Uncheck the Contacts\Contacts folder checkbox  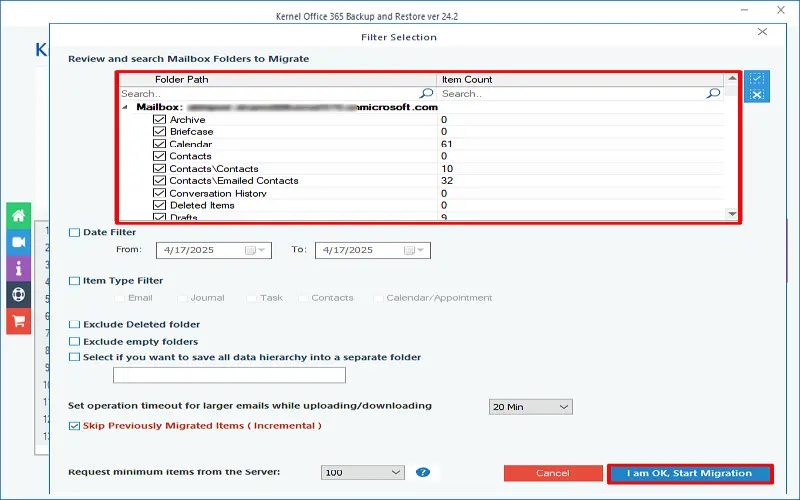159,168
